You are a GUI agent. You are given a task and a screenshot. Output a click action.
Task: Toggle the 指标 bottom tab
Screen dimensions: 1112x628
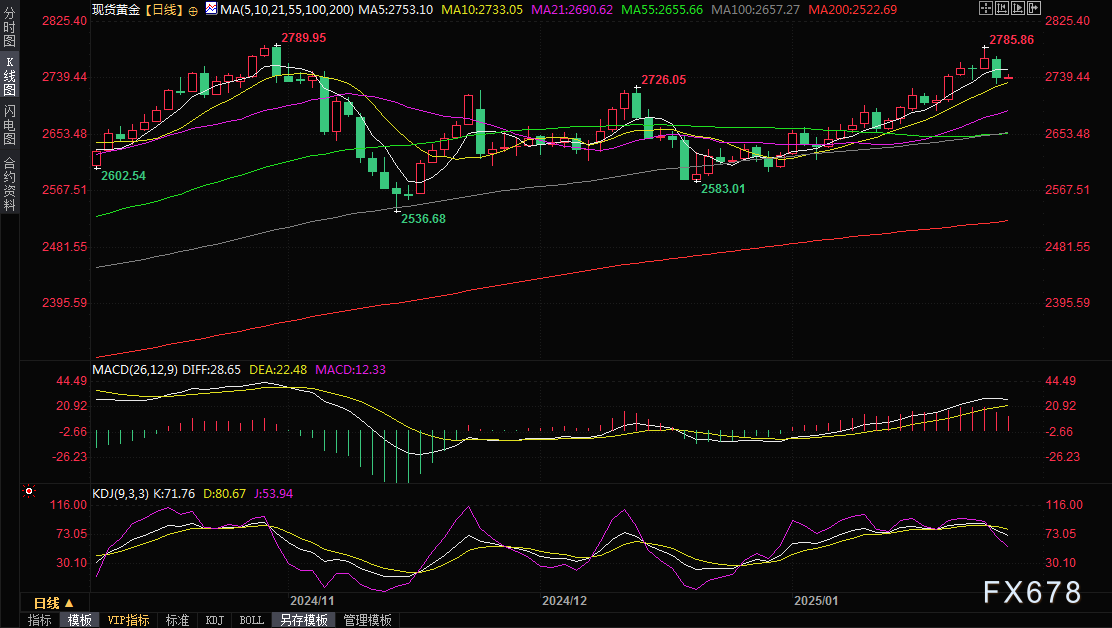tap(40, 620)
